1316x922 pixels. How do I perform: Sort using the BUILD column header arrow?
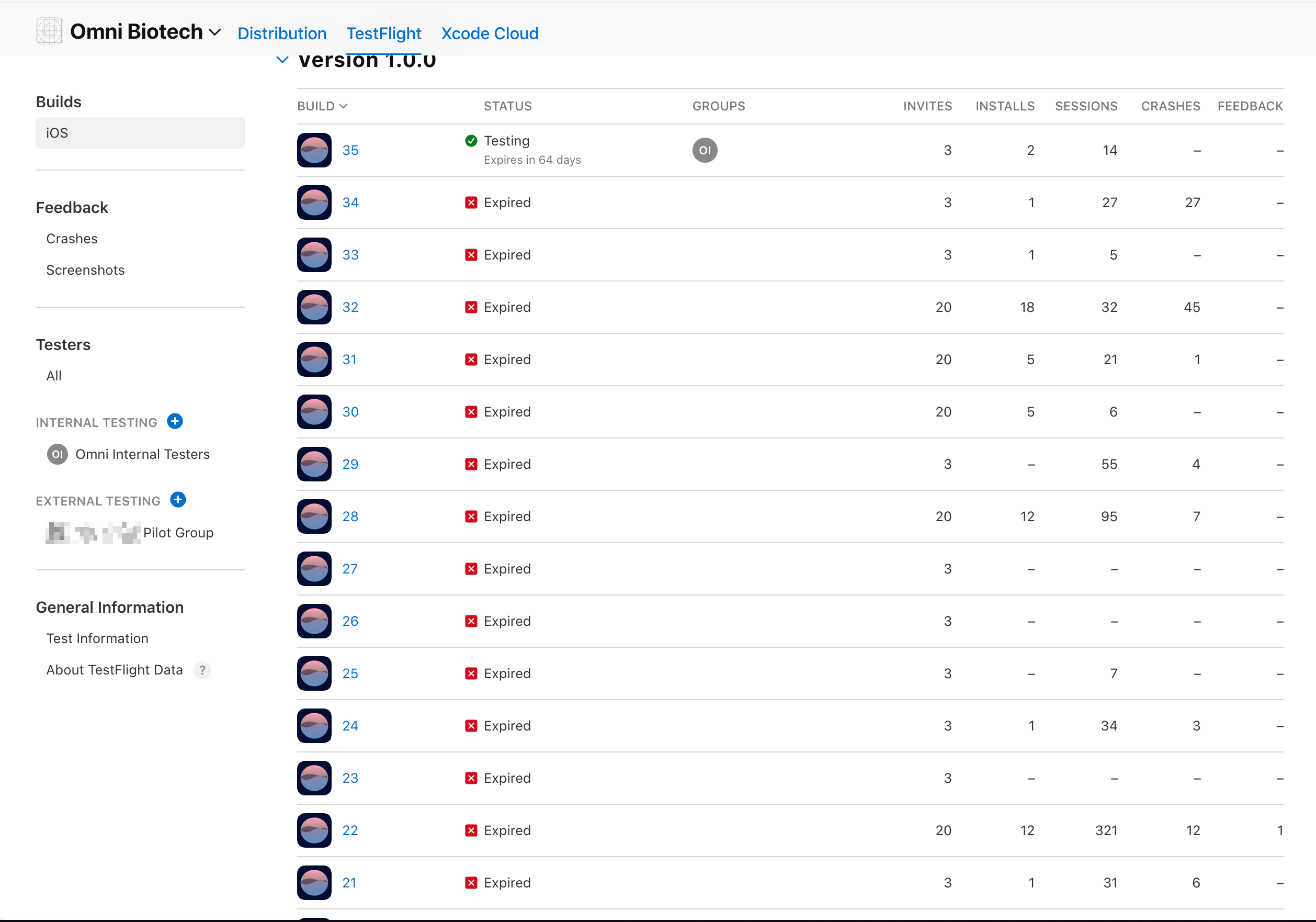click(x=343, y=107)
